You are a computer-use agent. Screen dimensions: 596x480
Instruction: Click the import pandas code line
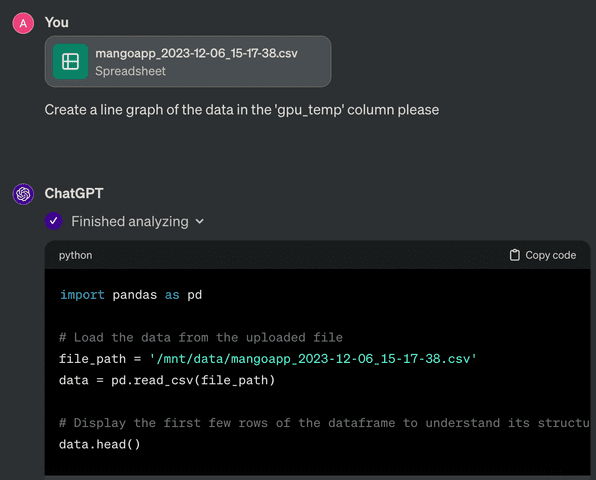[x=131, y=295]
